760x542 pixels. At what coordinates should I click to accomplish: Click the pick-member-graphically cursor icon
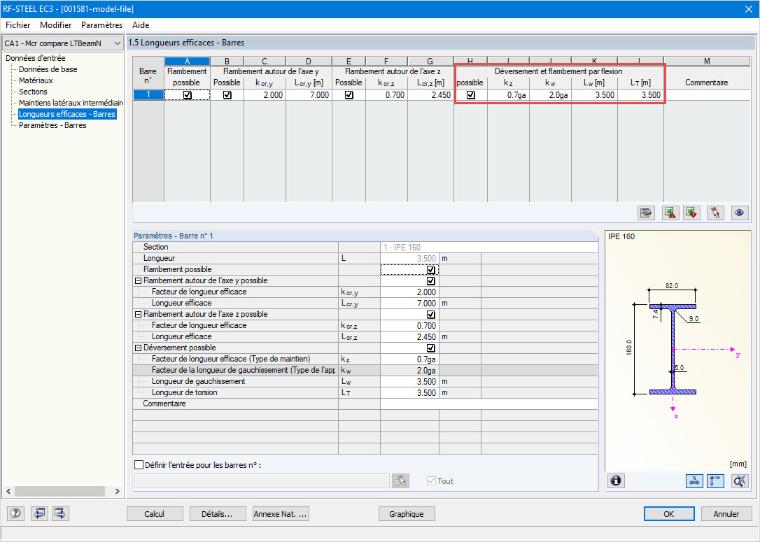pos(715,213)
